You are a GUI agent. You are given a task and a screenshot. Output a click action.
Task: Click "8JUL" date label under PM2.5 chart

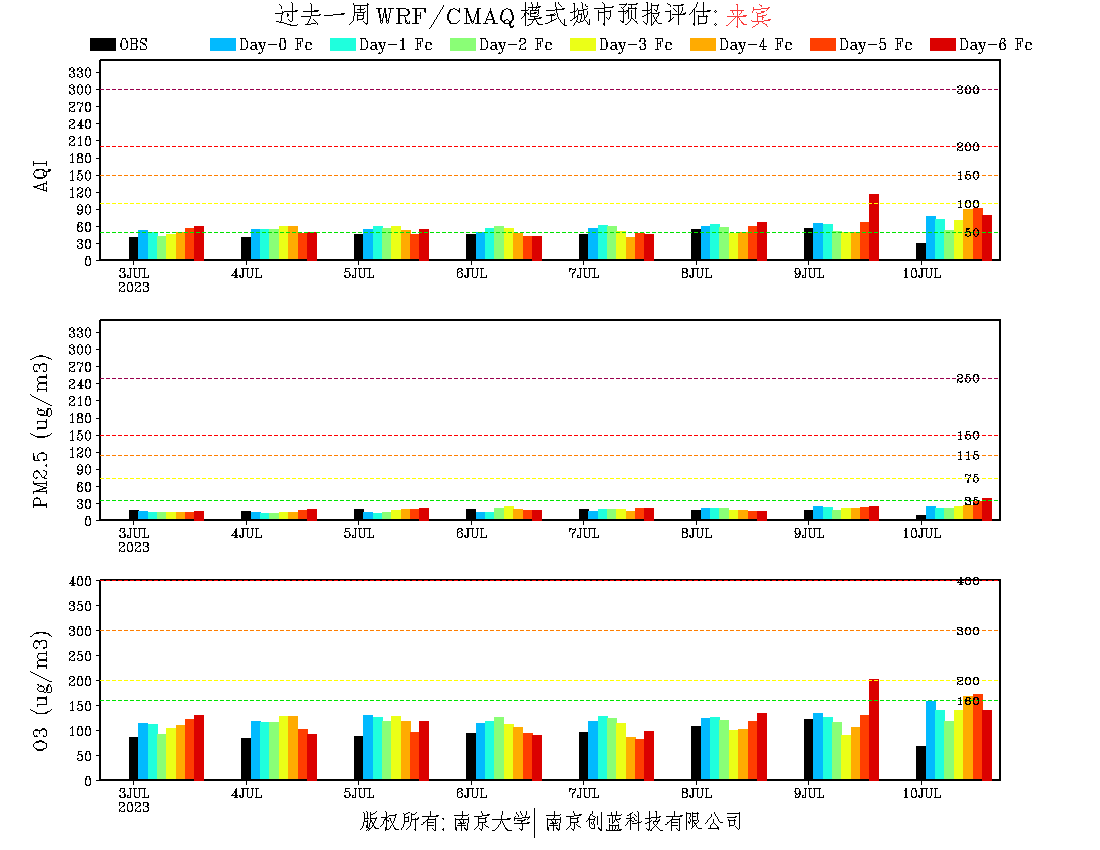(x=696, y=533)
